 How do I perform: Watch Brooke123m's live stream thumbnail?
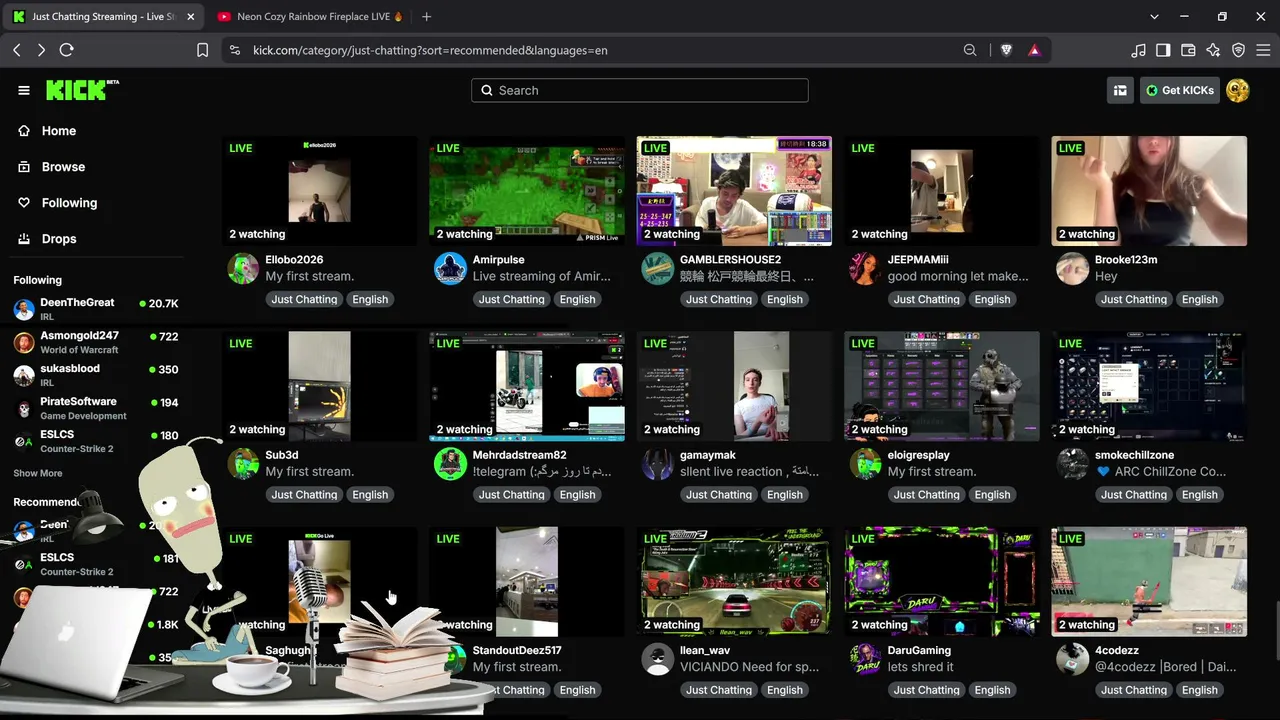1149,191
